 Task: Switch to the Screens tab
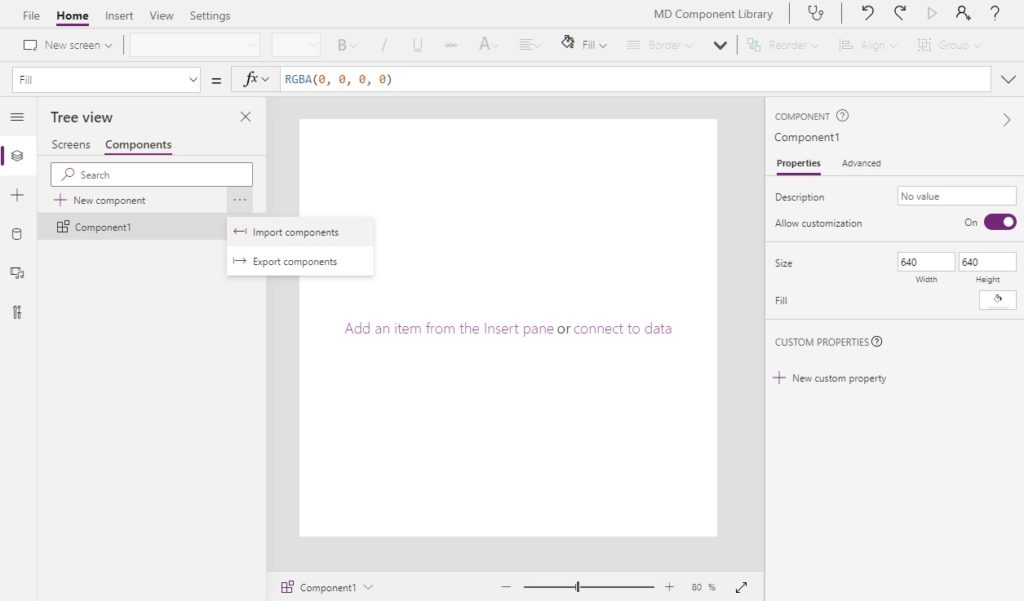click(71, 144)
